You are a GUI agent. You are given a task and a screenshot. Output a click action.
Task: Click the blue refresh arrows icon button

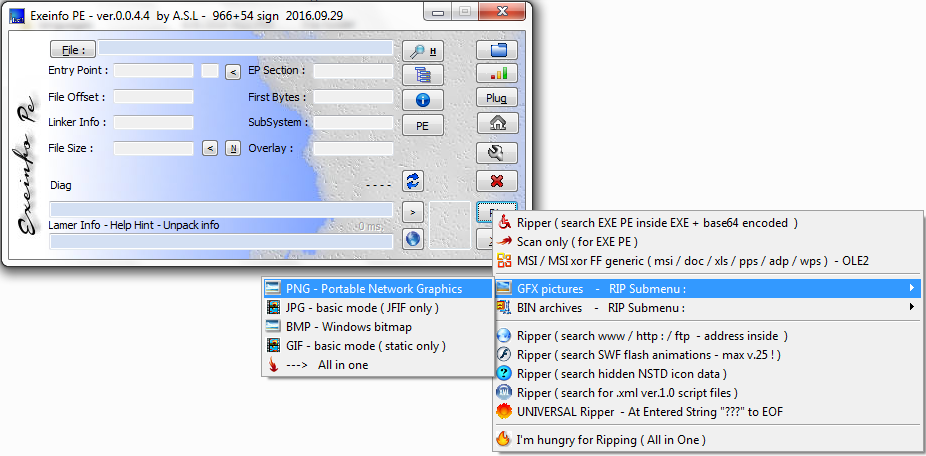pyautogui.click(x=413, y=181)
